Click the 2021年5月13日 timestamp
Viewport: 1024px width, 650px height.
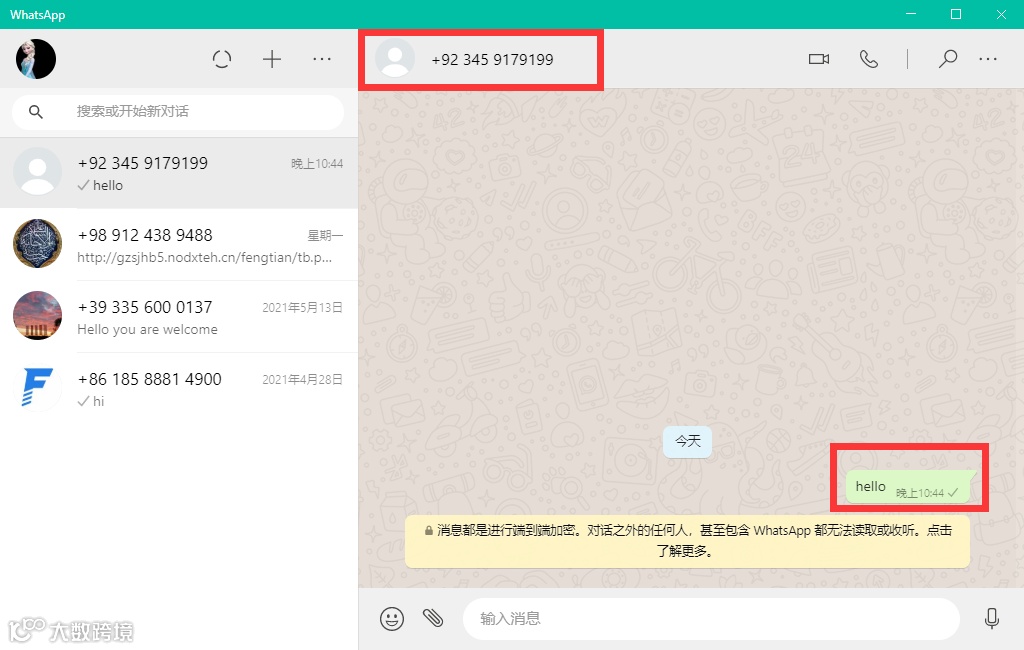coord(302,308)
